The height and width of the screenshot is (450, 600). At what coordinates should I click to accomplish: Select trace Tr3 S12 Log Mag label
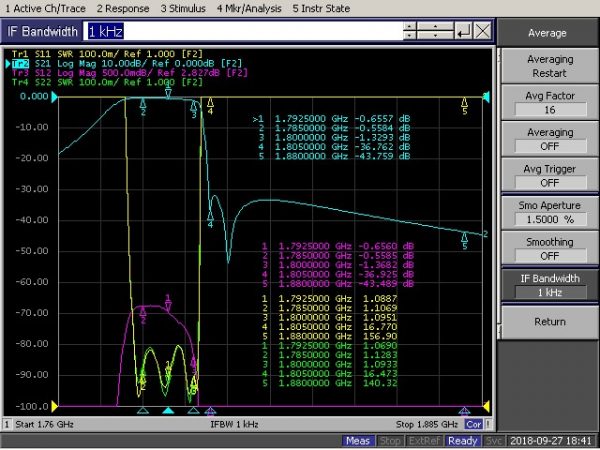click(x=129, y=73)
